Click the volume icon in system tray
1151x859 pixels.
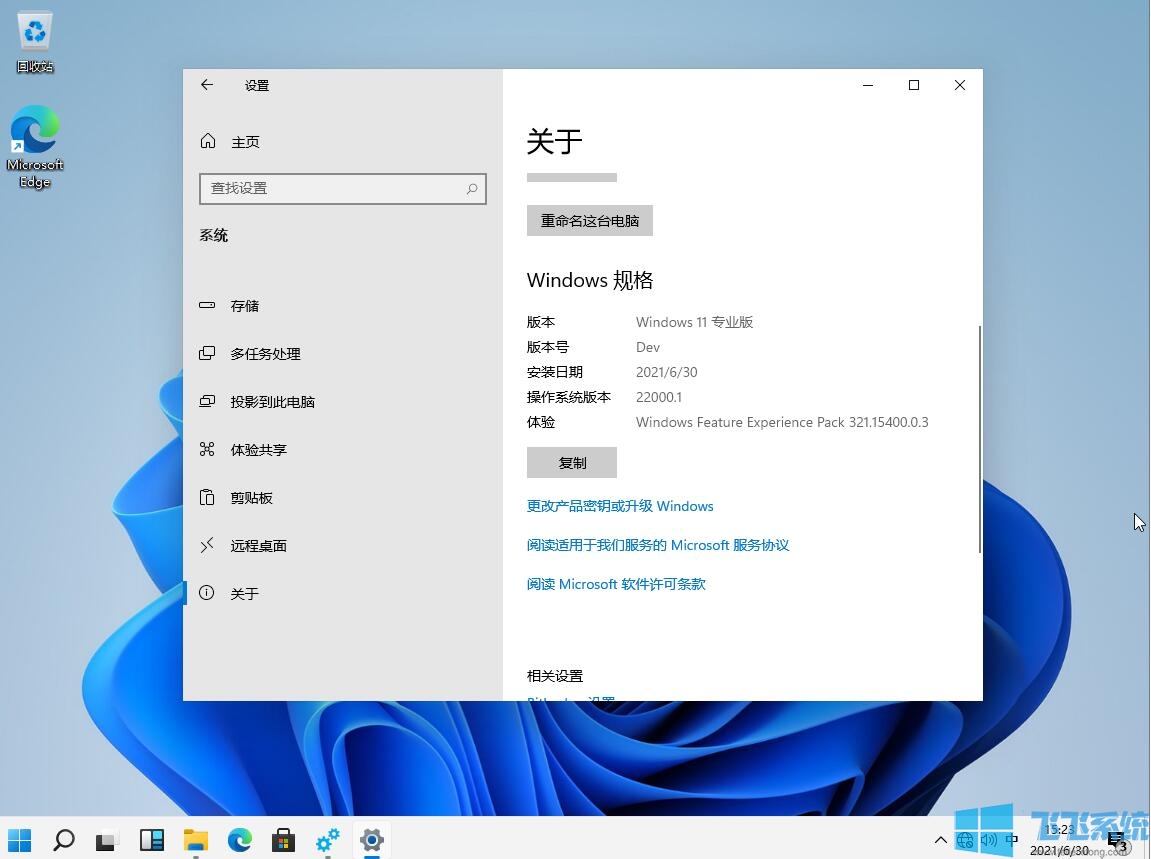[989, 840]
